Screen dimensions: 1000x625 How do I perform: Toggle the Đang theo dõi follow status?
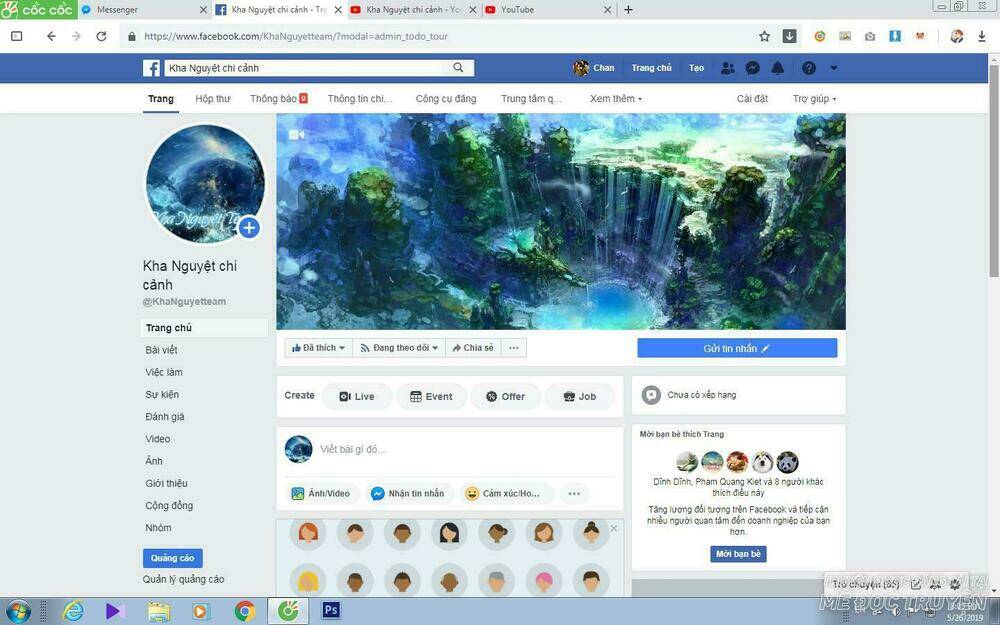(397, 347)
